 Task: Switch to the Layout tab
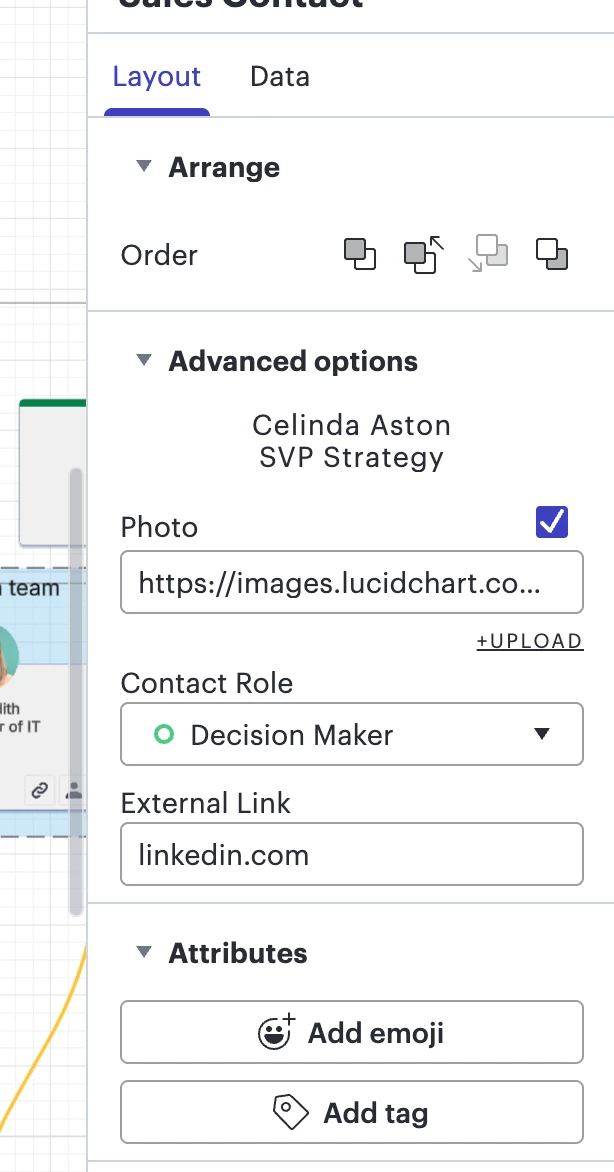[x=157, y=77]
